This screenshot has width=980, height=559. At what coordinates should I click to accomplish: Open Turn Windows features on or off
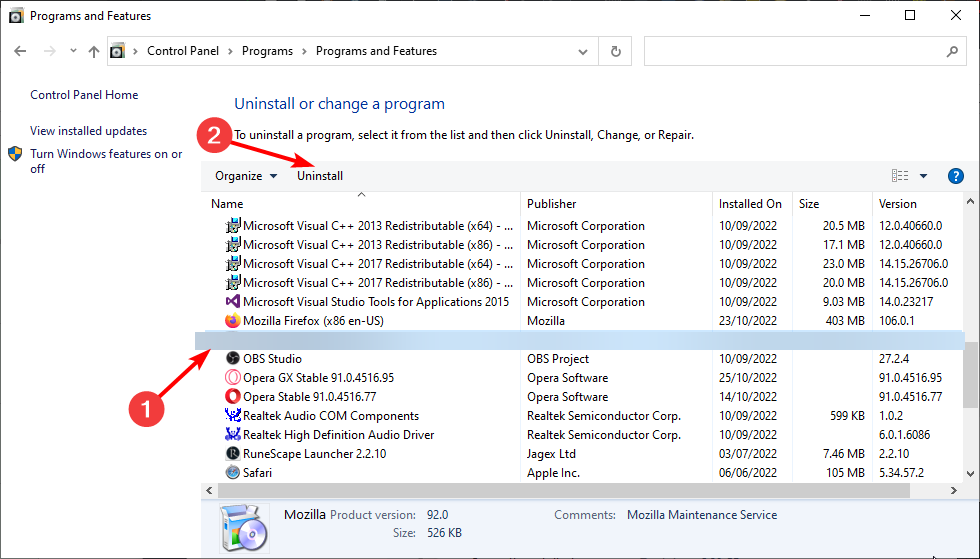[x=106, y=161]
